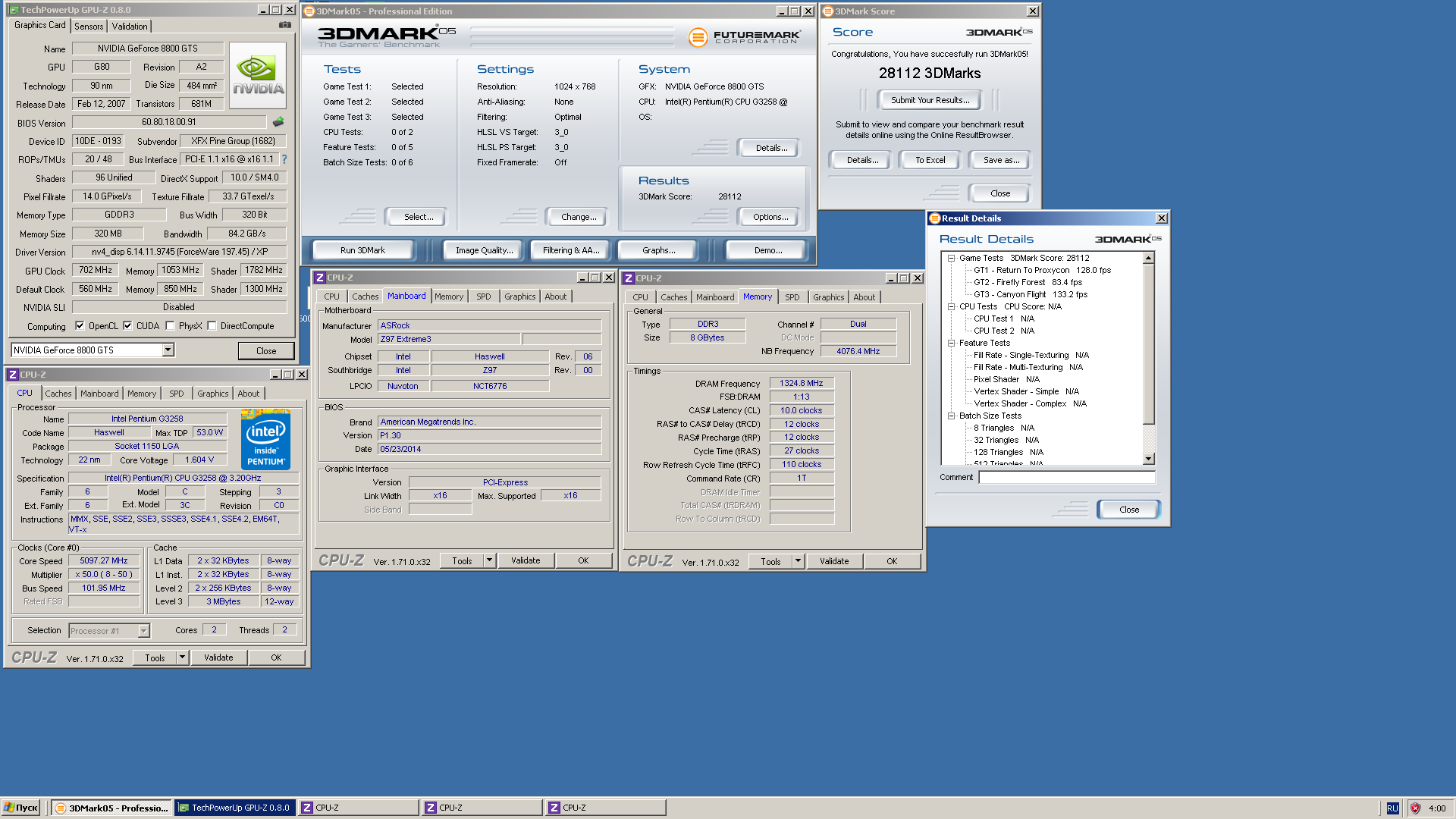Image resolution: width=1456 pixels, height=819 pixels.
Task: Close the Result Details window with X
Action: (x=1161, y=218)
